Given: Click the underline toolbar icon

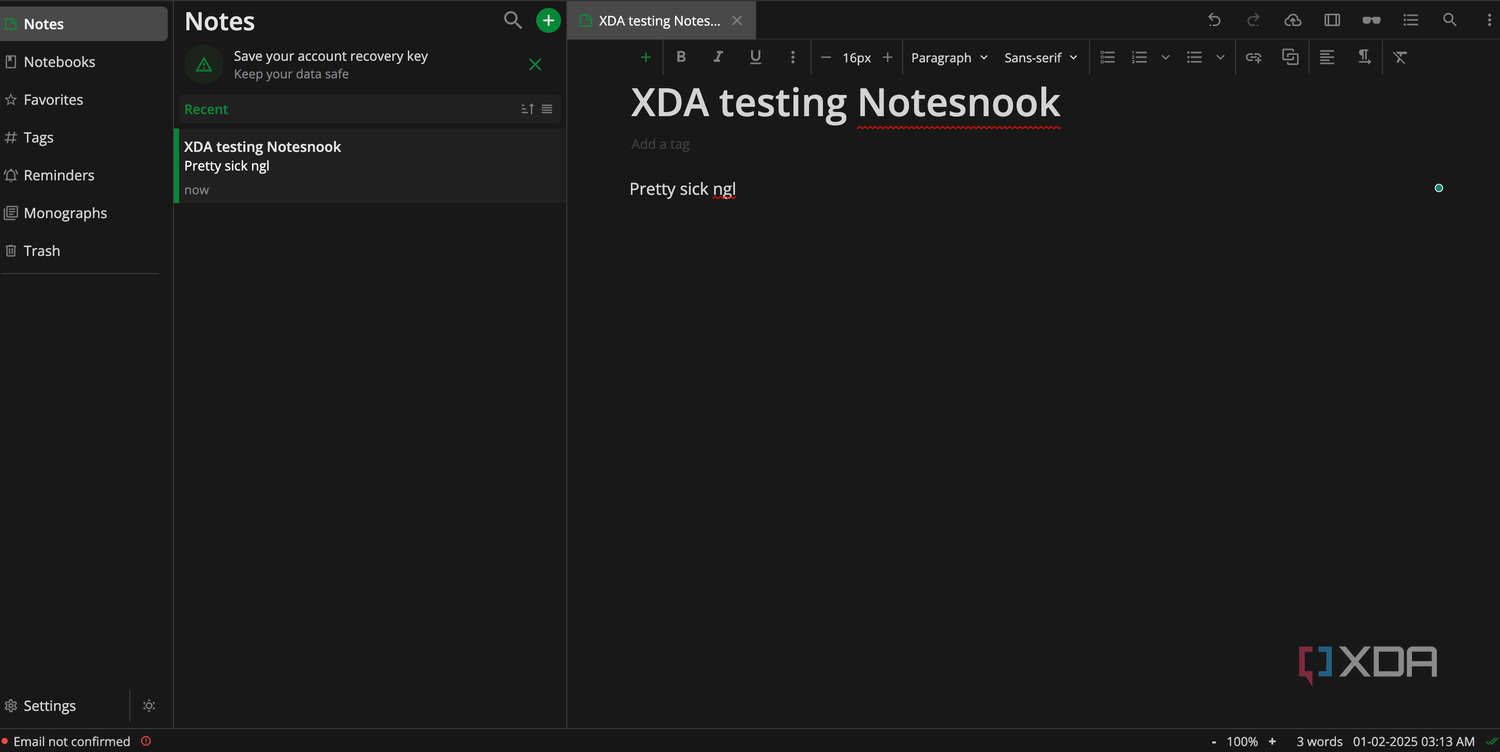Looking at the screenshot, I should [x=755, y=57].
